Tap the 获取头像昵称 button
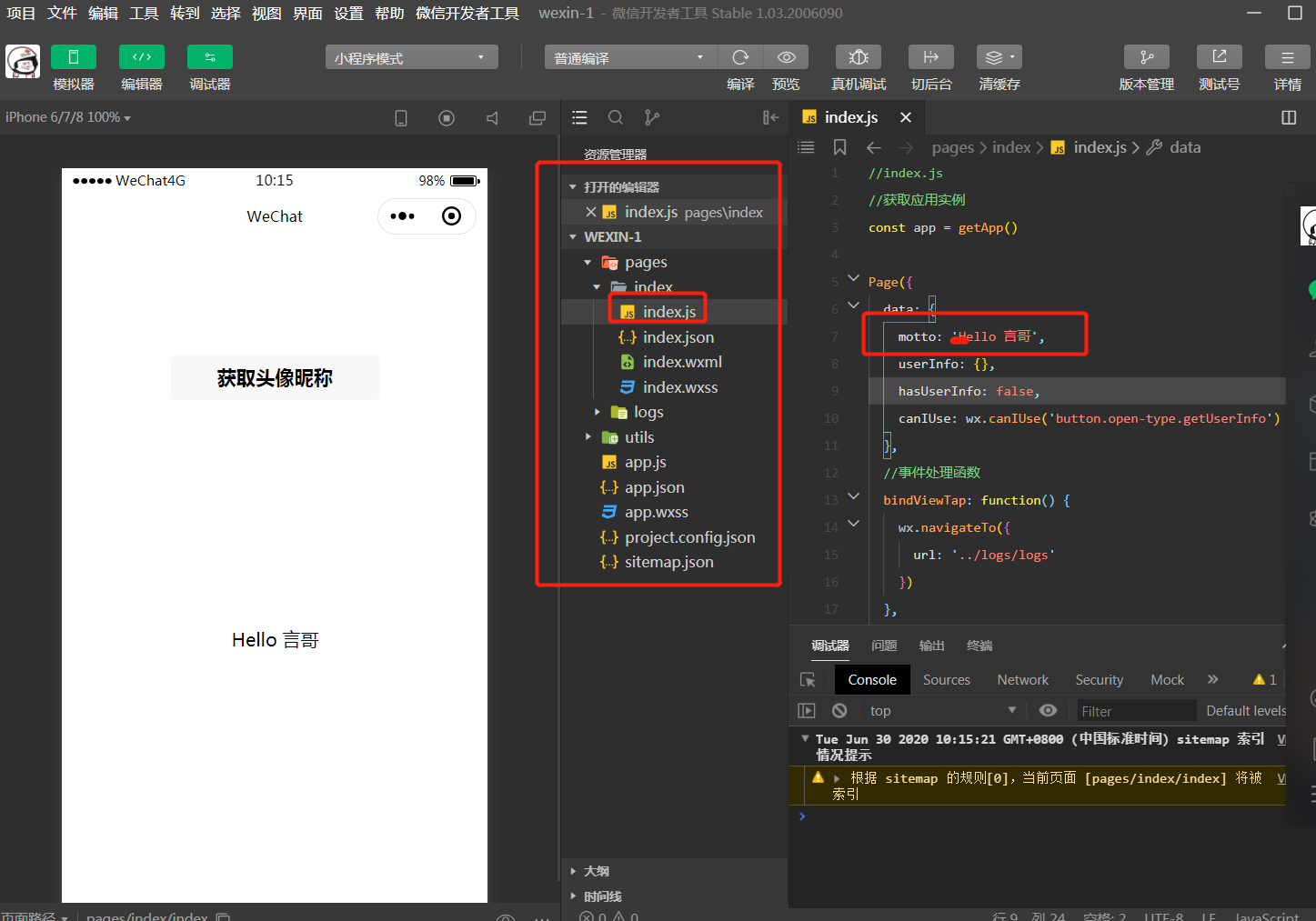The image size is (1316, 921). point(276,377)
